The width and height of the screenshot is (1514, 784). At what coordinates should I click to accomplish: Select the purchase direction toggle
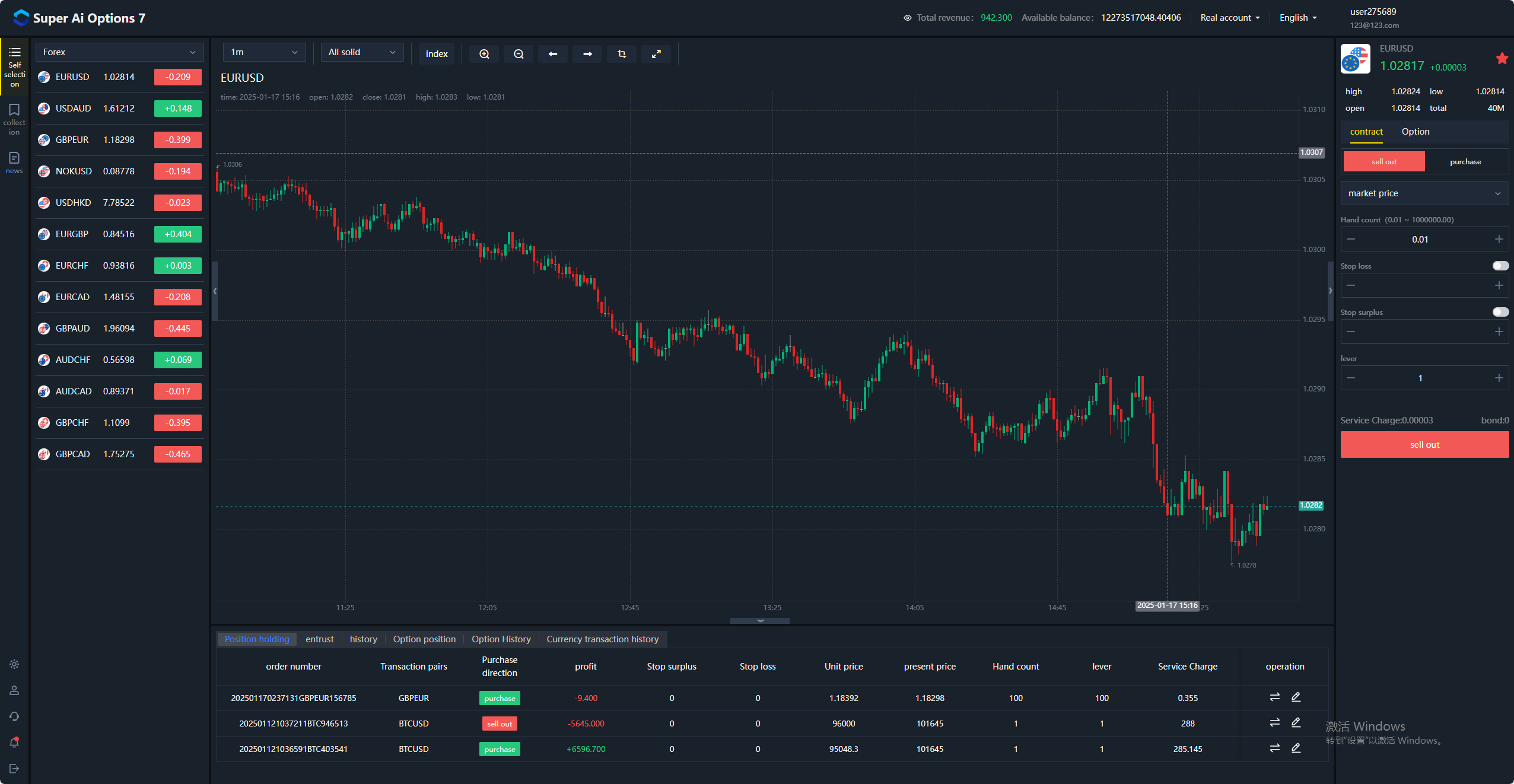[1465, 161]
